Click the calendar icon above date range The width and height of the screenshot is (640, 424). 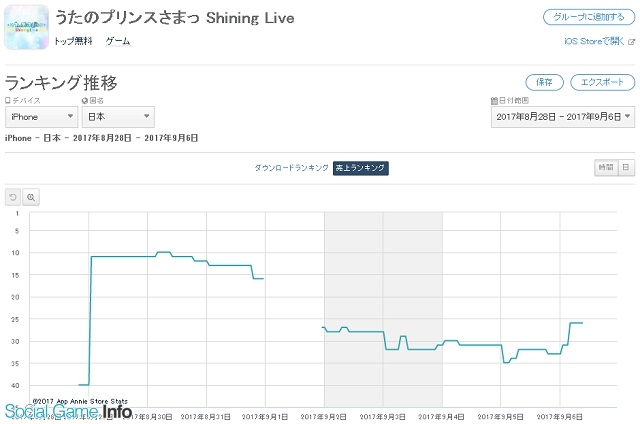coord(494,100)
